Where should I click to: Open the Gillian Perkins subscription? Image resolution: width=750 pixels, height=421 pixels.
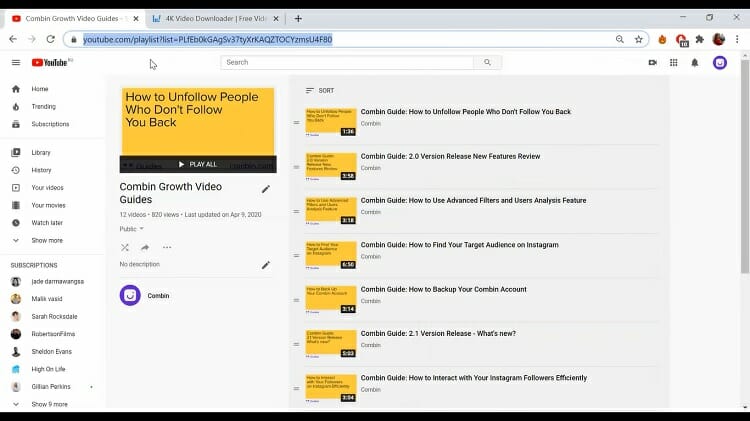[53, 387]
